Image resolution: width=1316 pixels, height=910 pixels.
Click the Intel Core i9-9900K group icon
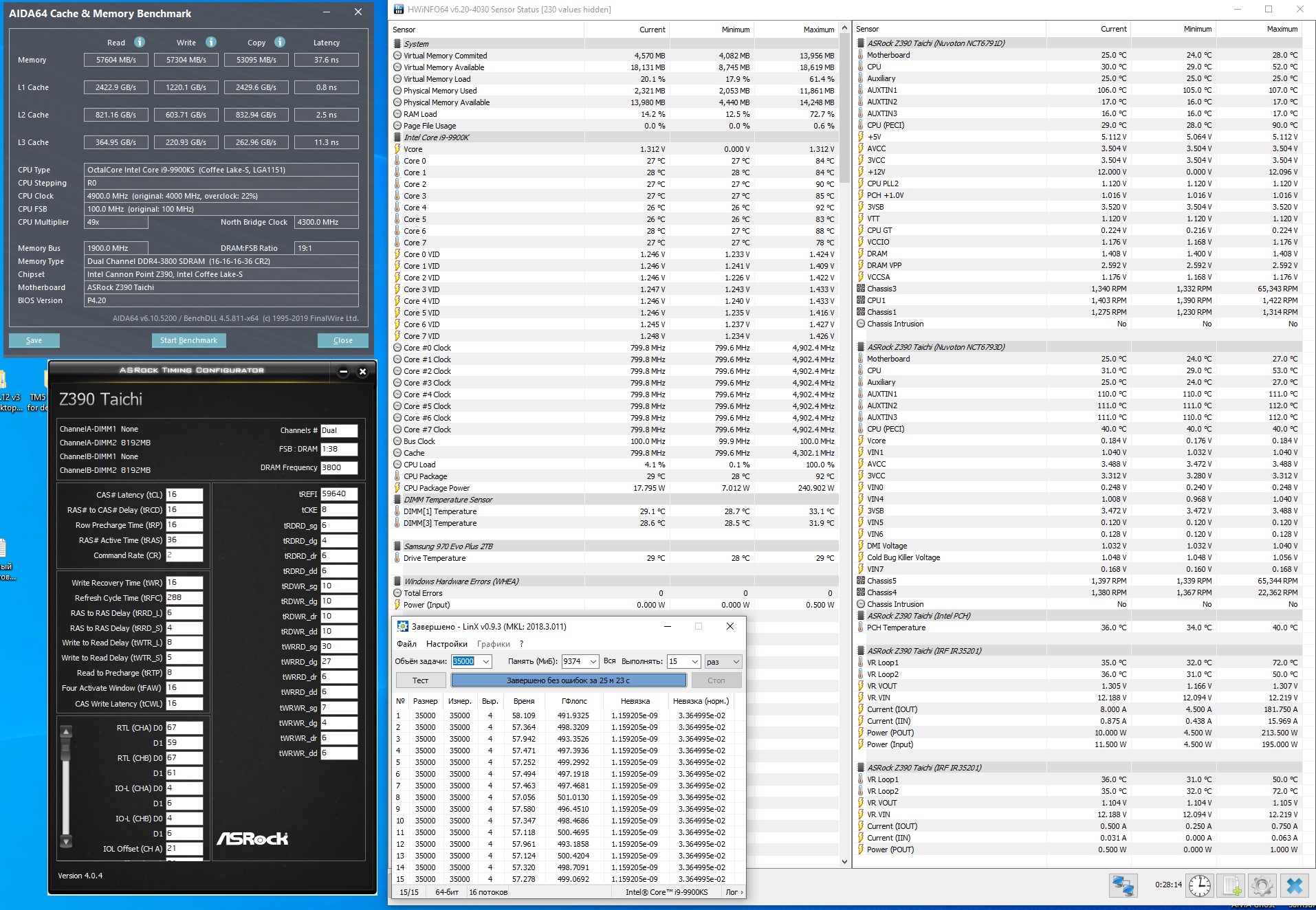[397, 137]
